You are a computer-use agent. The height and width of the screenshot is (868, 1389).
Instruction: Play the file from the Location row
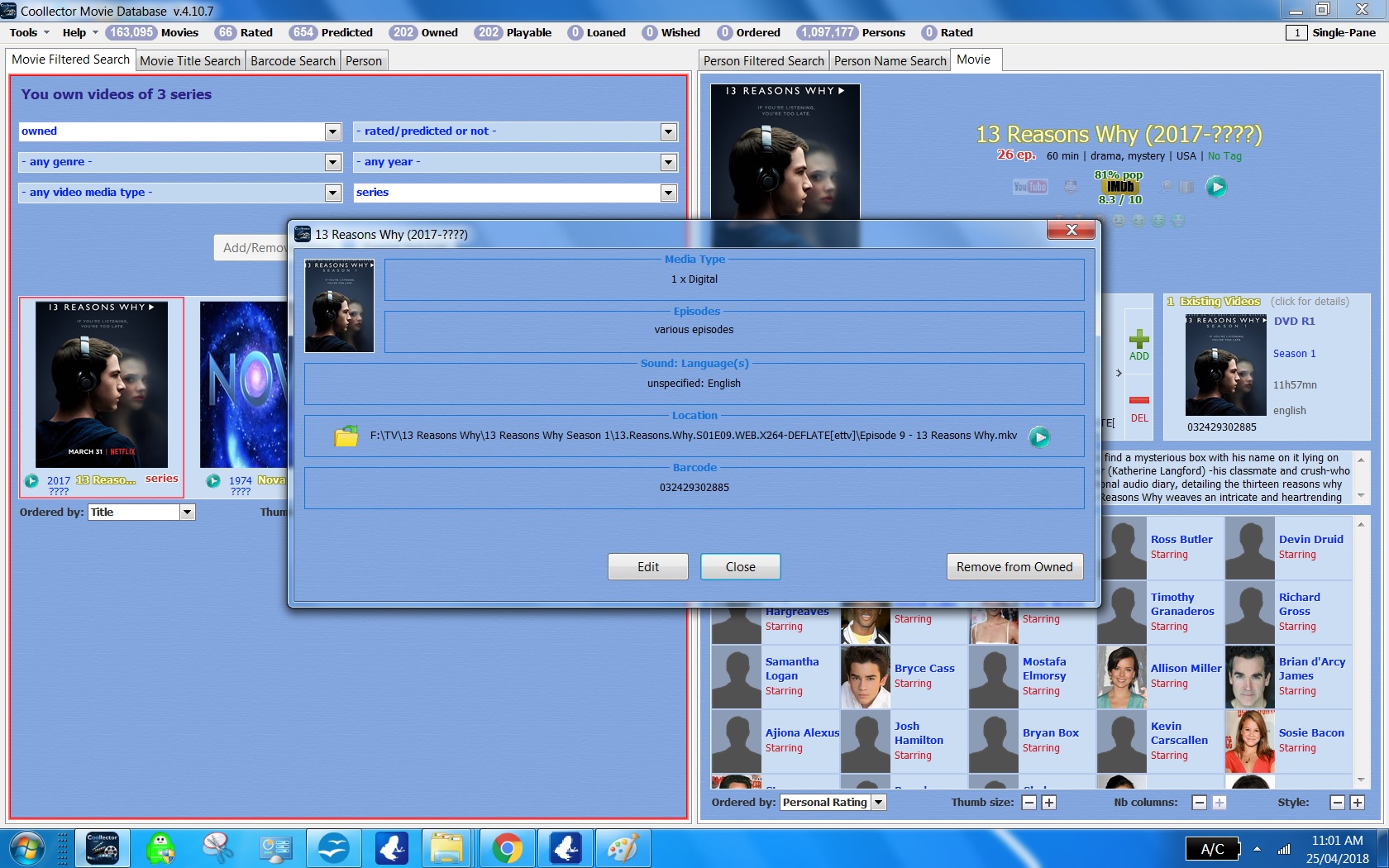pos(1039,436)
